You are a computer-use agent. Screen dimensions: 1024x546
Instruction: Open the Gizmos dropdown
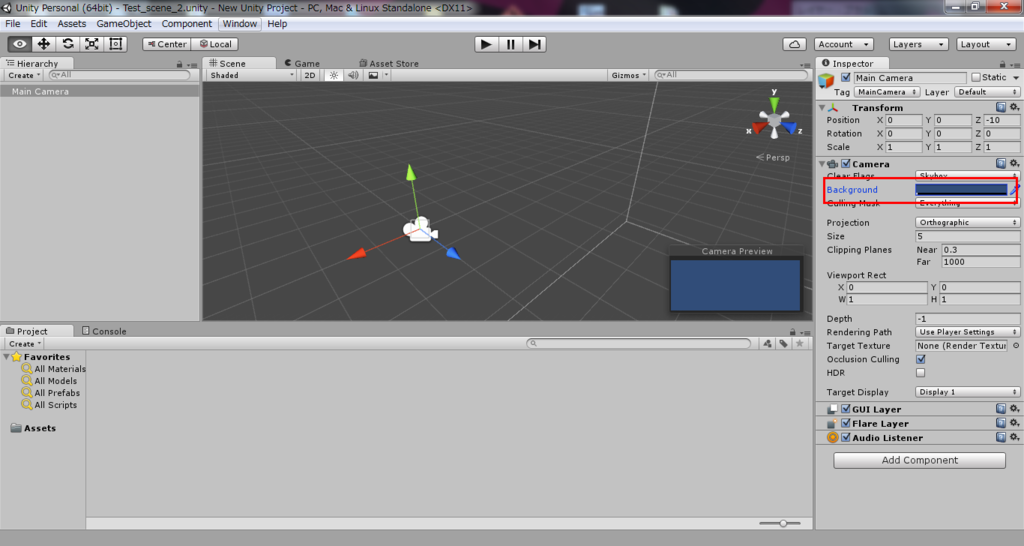click(628, 75)
